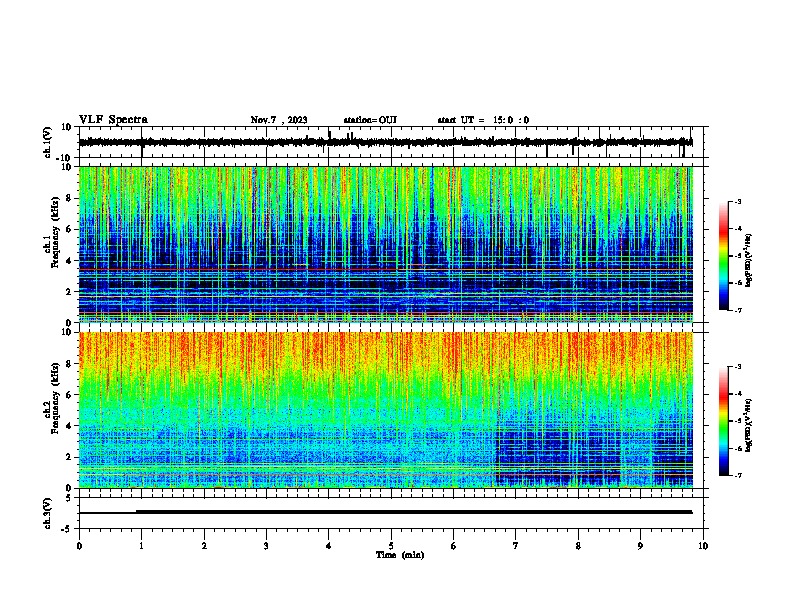Click the ch.2 log(PSD) color scale title
Image resolution: width=792 pixels, height=612 pixels.
click(748, 425)
